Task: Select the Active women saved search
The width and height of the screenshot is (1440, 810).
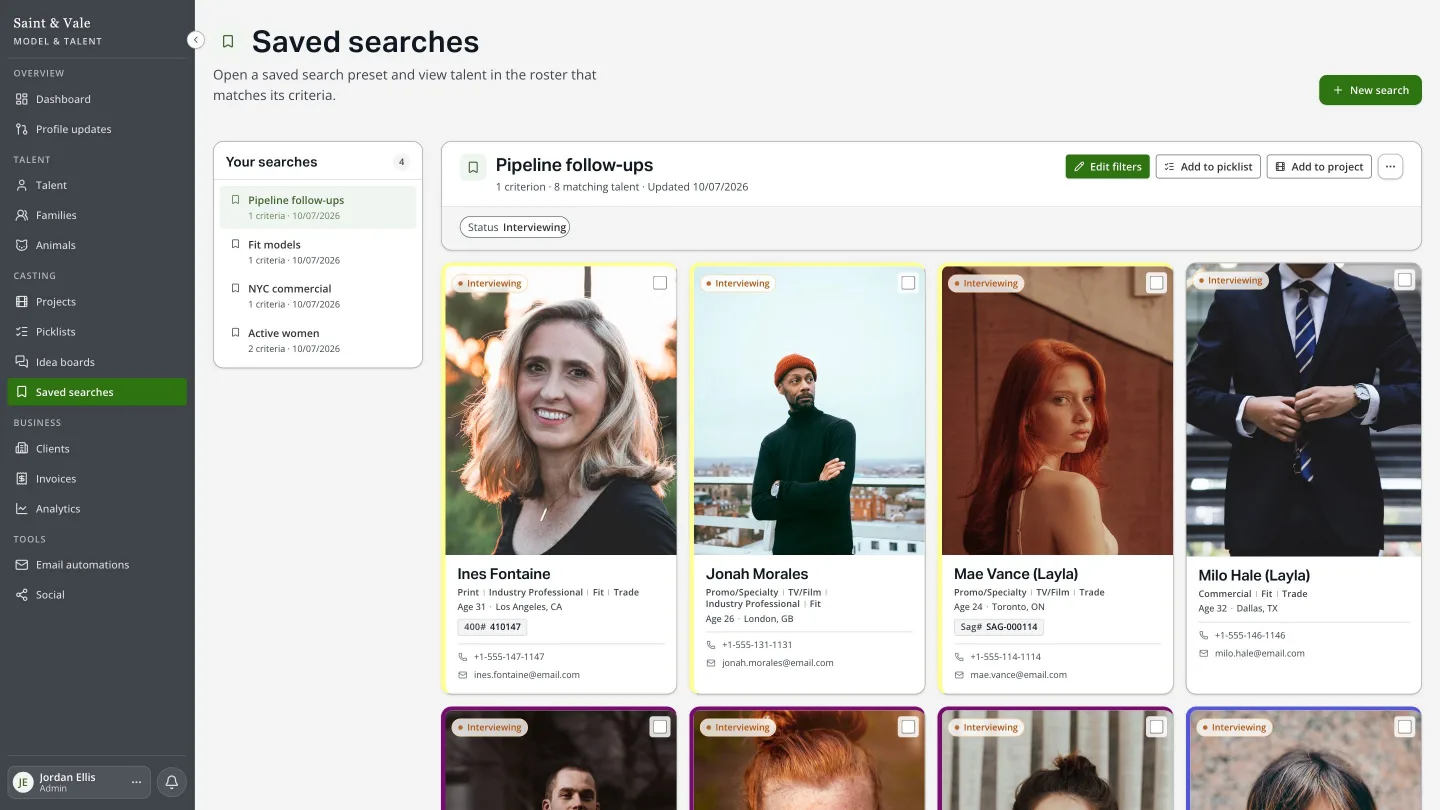Action: [x=318, y=341]
